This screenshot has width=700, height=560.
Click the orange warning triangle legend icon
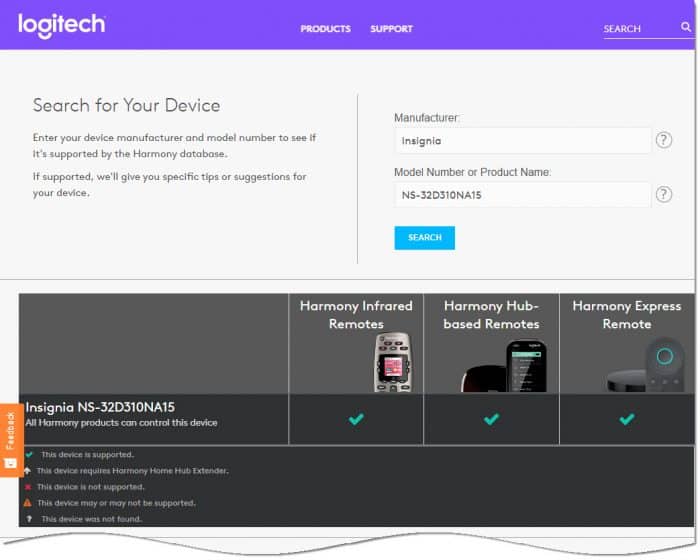[x=28, y=503]
